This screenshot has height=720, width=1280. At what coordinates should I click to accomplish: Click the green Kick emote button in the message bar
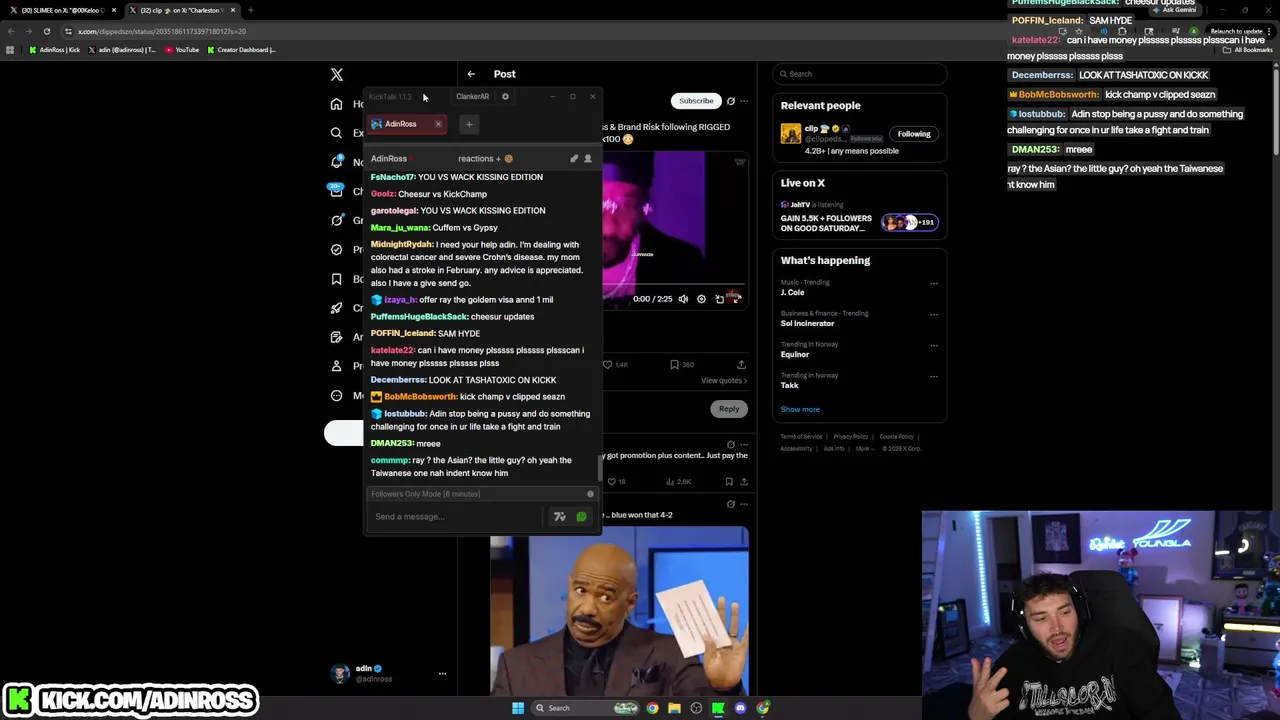(x=581, y=517)
